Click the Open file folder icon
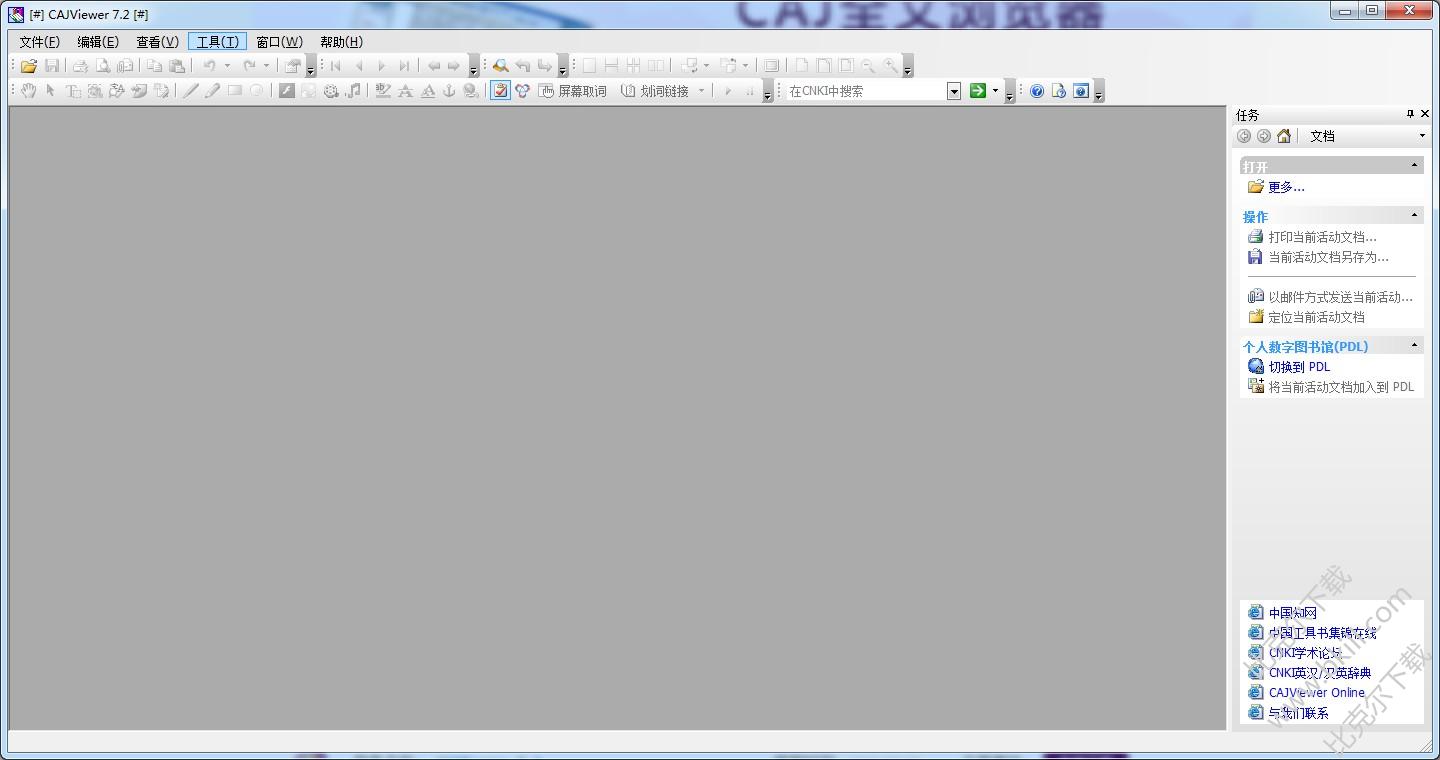 click(x=28, y=66)
